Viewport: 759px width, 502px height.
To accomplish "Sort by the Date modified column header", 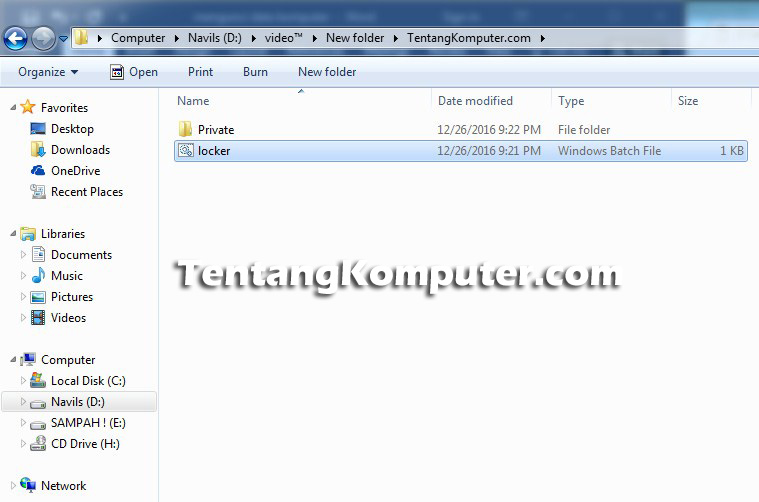I will pyautogui.click(x=475, y=101).
